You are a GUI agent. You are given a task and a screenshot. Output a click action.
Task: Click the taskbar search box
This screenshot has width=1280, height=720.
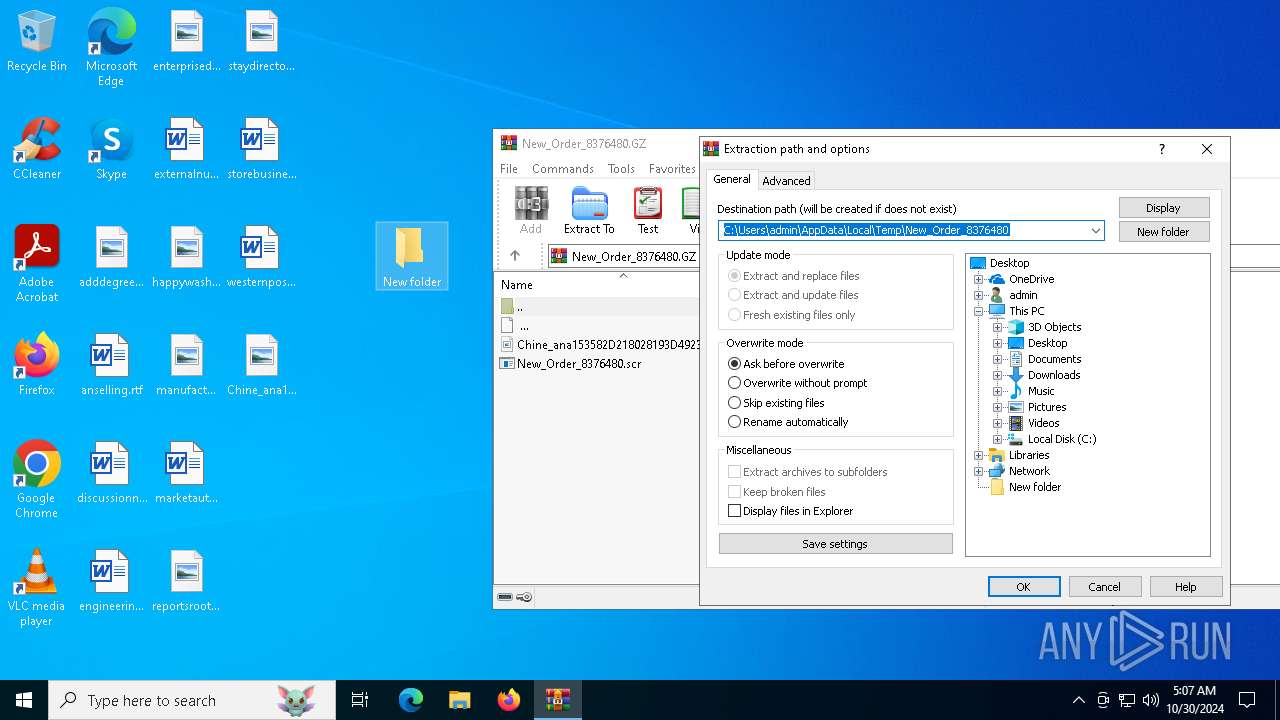point(192,700)
